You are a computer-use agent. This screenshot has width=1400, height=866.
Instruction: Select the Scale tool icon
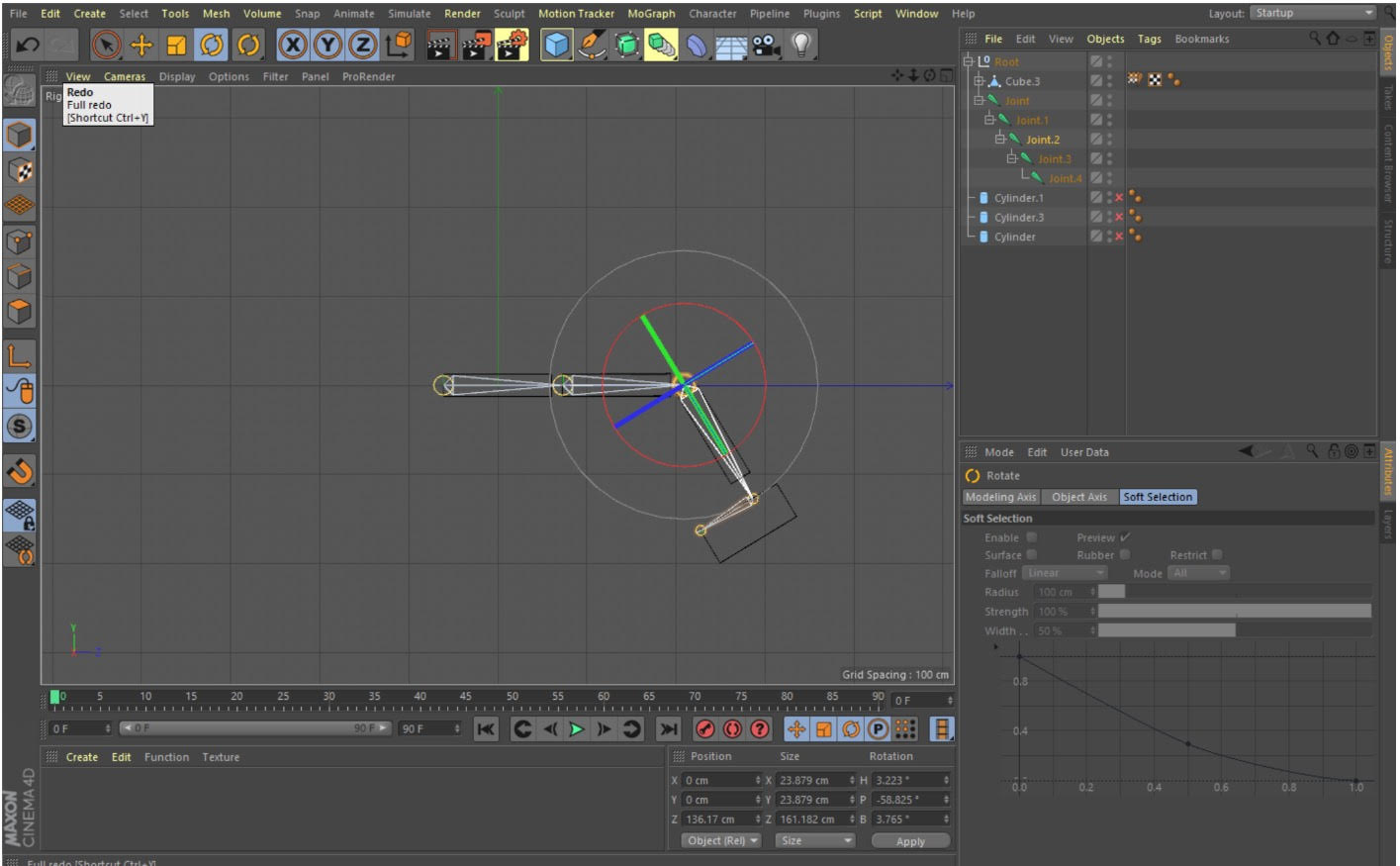point(176,45)
